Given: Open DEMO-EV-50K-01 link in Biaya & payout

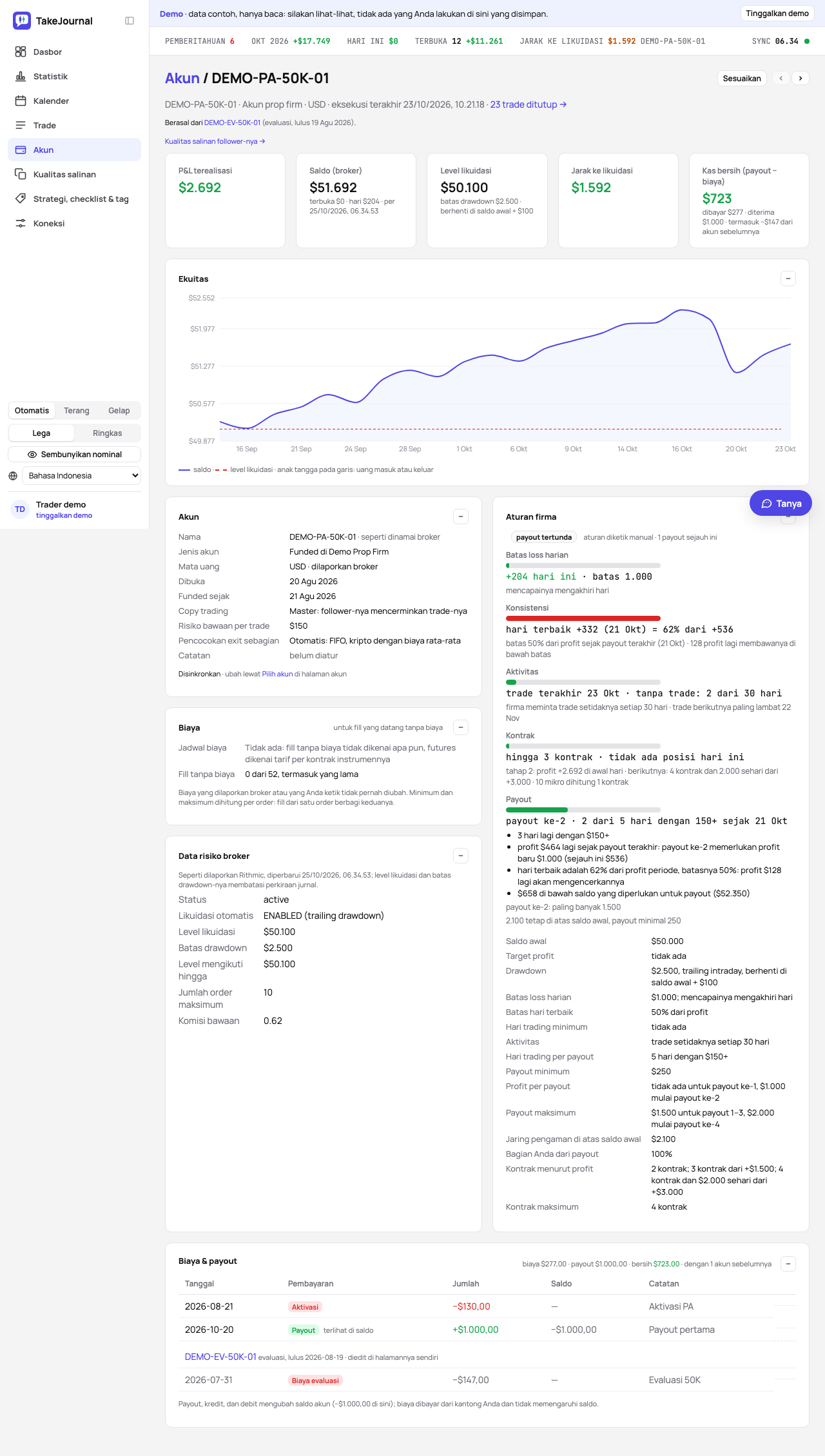Looking at the screenshot, I should pyautogui.click(x=220, y=1357).
